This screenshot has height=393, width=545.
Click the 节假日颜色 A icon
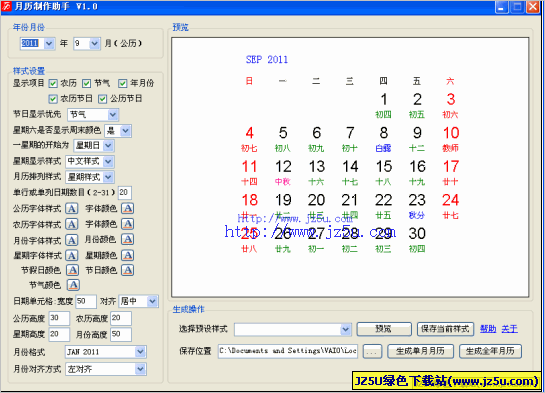click(x=72, y=270)
